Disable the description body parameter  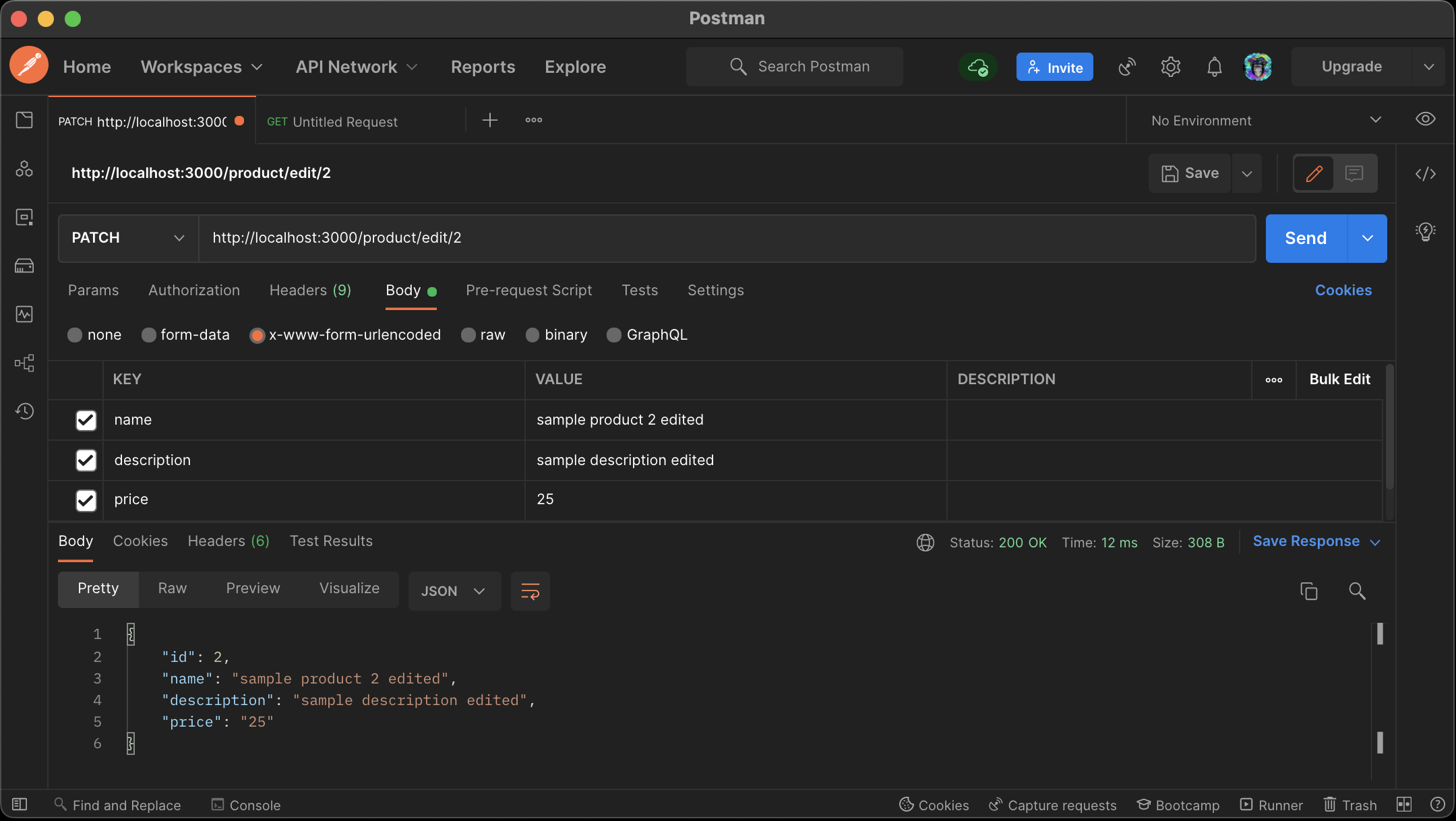pos(86,460)
